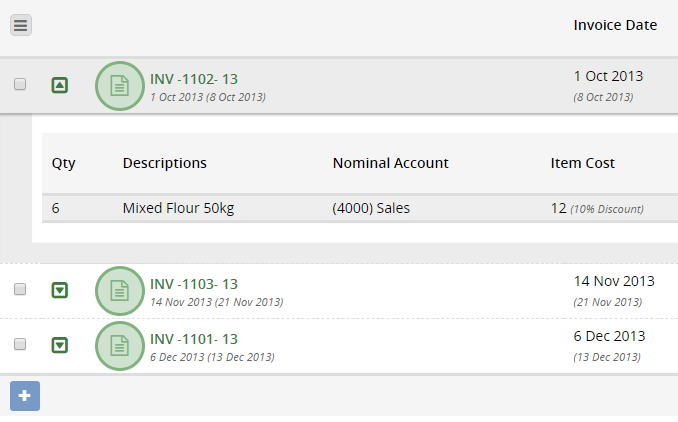The height and width of the screenshot is (422, 678).
Task: Collapse invoice INV -1102- 13 details
Action: [x=60, y=85]
